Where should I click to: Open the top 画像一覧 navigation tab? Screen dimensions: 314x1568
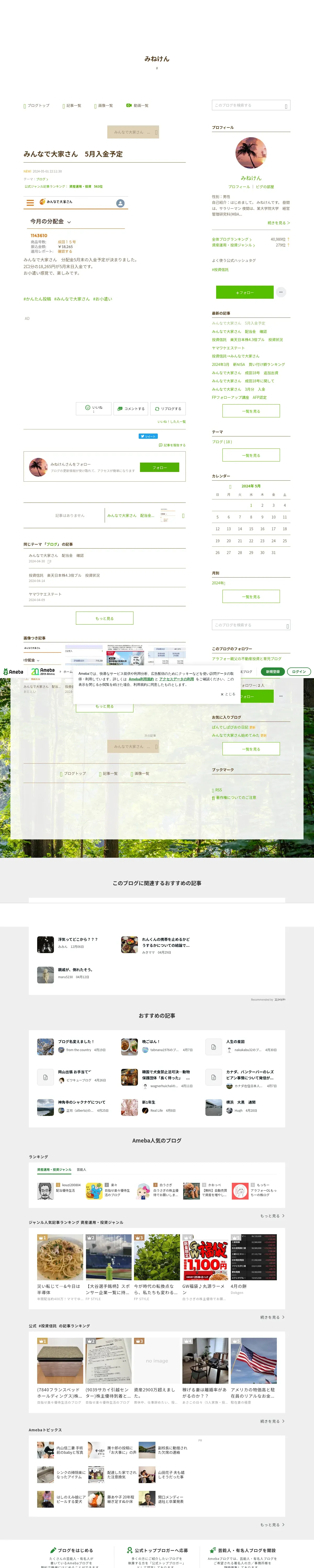tap(104, 105)
